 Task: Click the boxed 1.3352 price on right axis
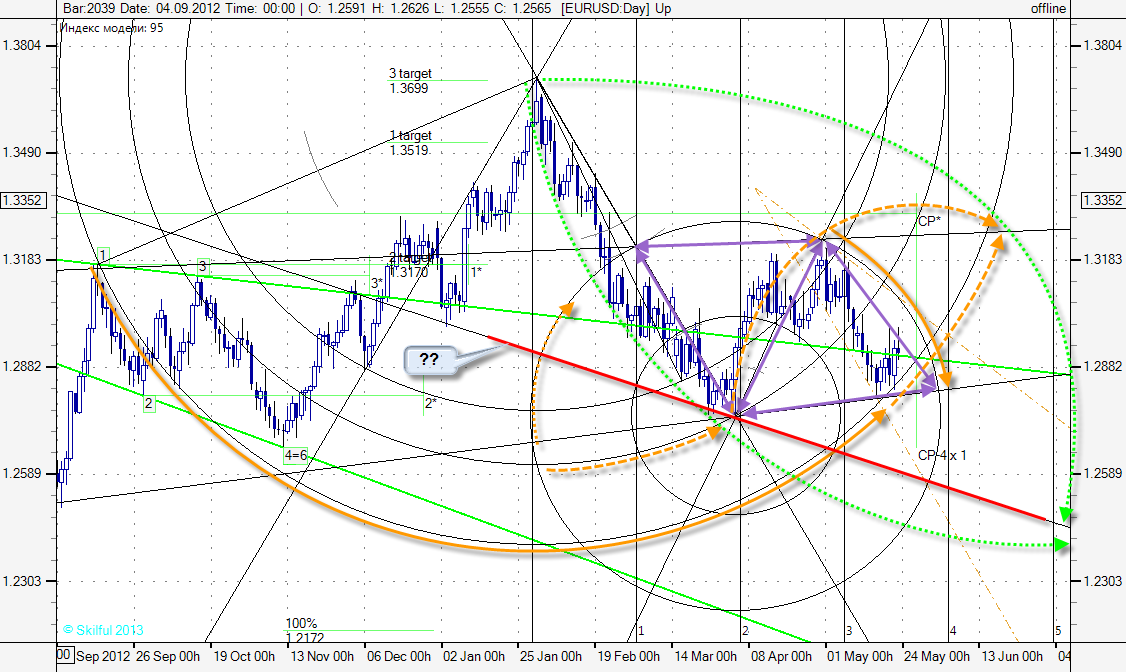click(1097, 200)
